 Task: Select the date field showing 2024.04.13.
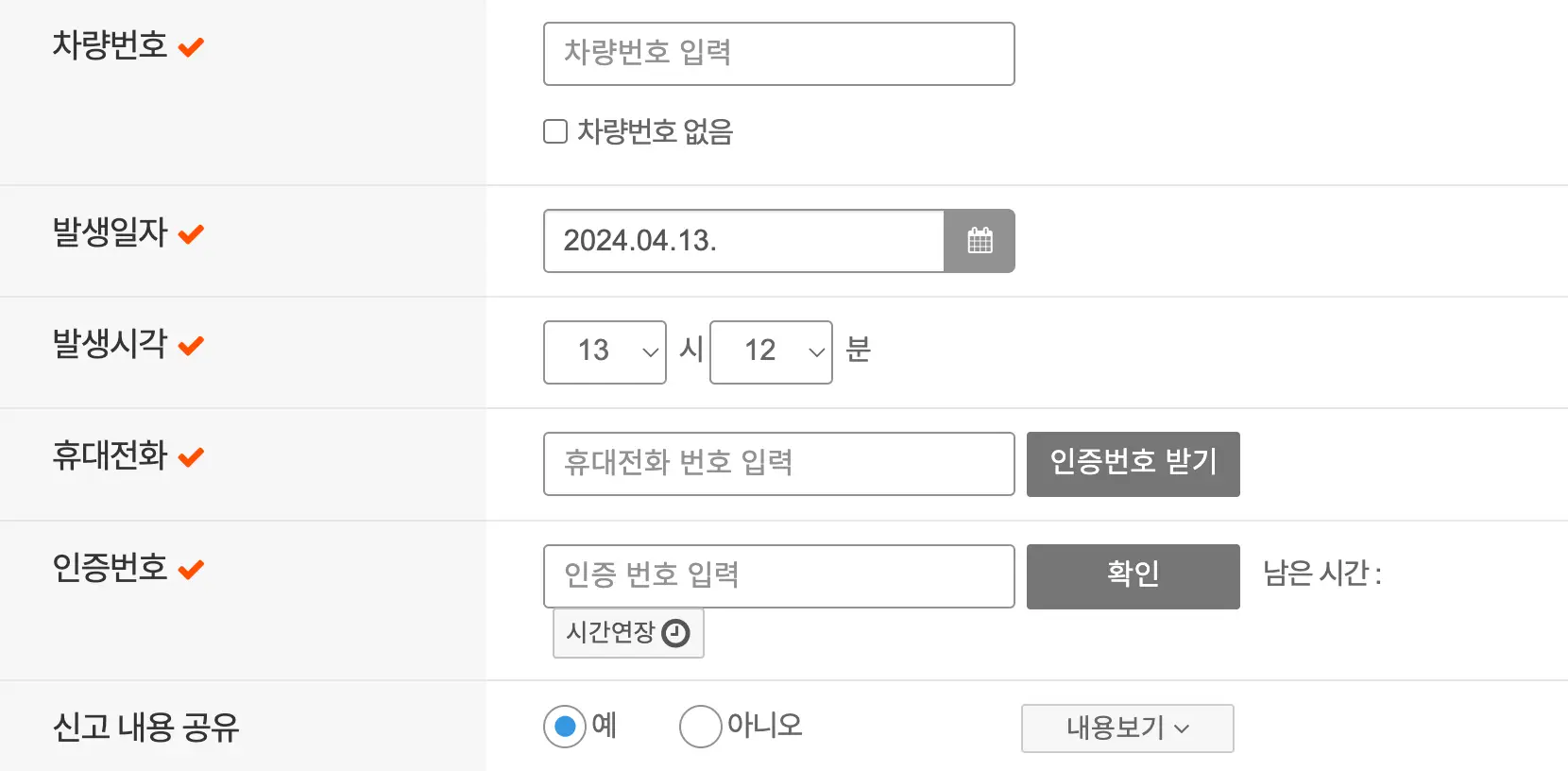pos(743,241)
